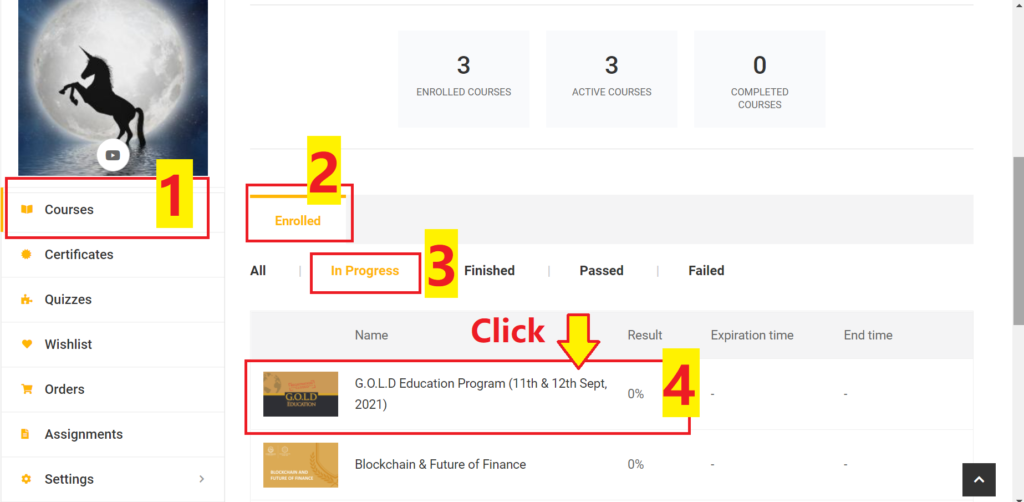The height and width of the screenshot is (502, 1024).
Task: Click the Courses book icon in sidebar
Action: pyautogui.click(x=27, y=209)
